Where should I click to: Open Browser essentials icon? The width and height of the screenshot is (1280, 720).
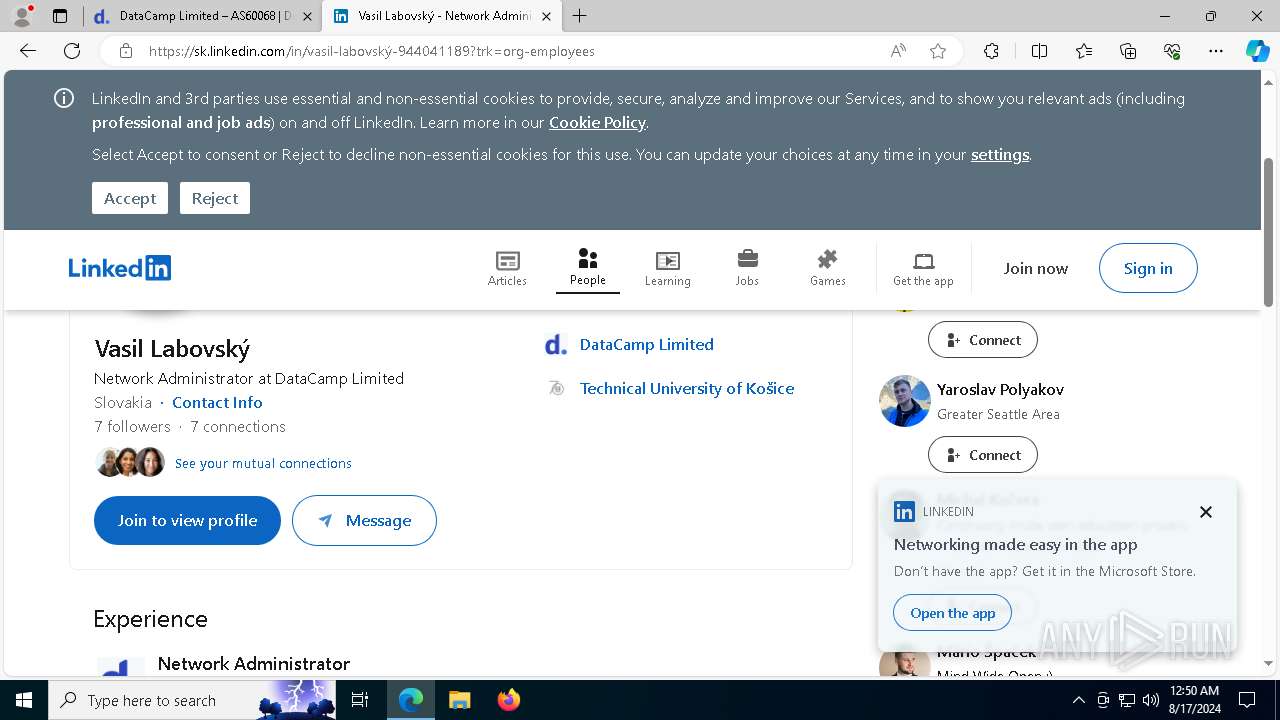point(1172,51)
